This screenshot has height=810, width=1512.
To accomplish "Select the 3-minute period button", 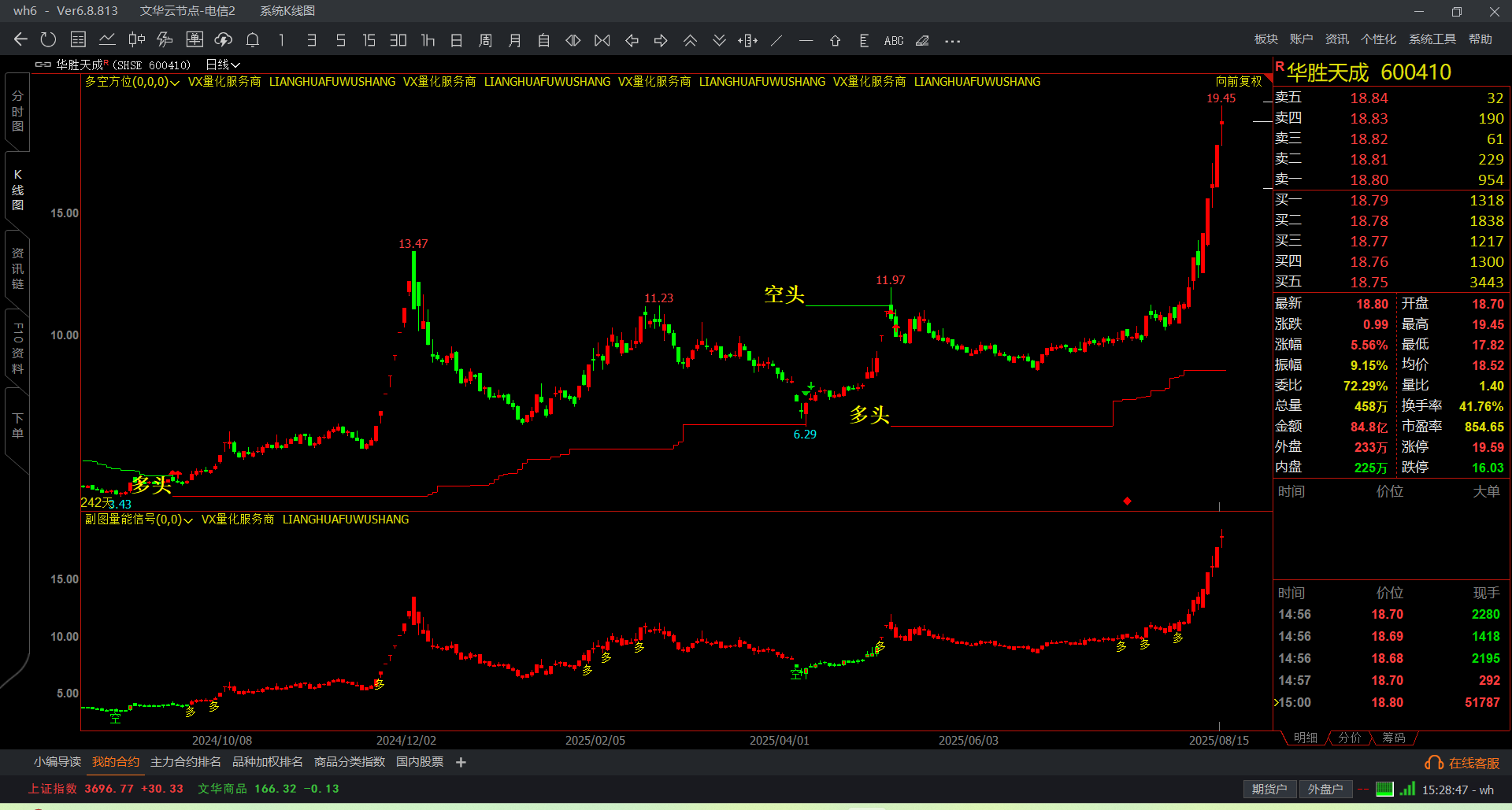I will 311,40.
